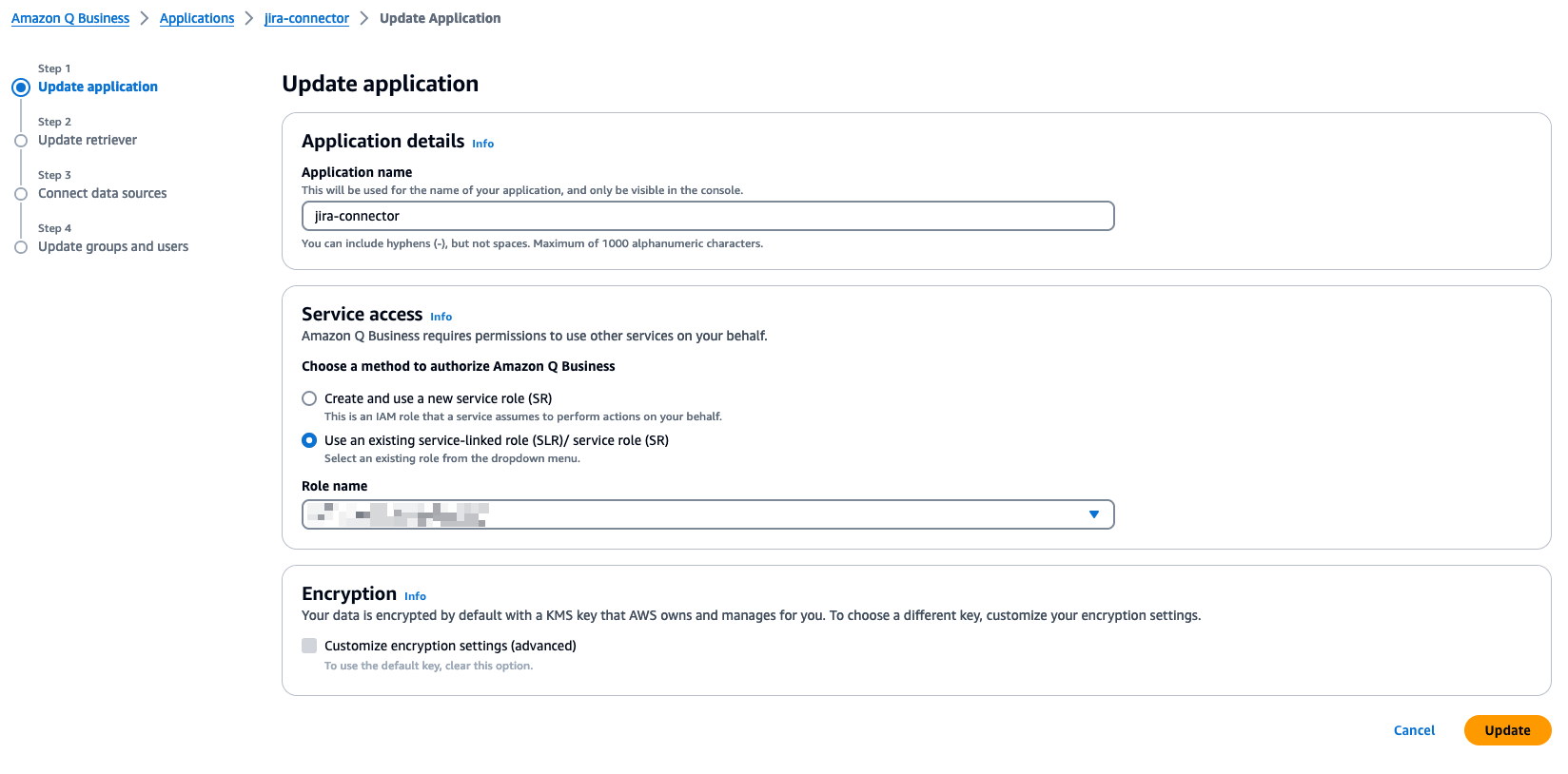Open the Encryption Info link

(415, 596)
